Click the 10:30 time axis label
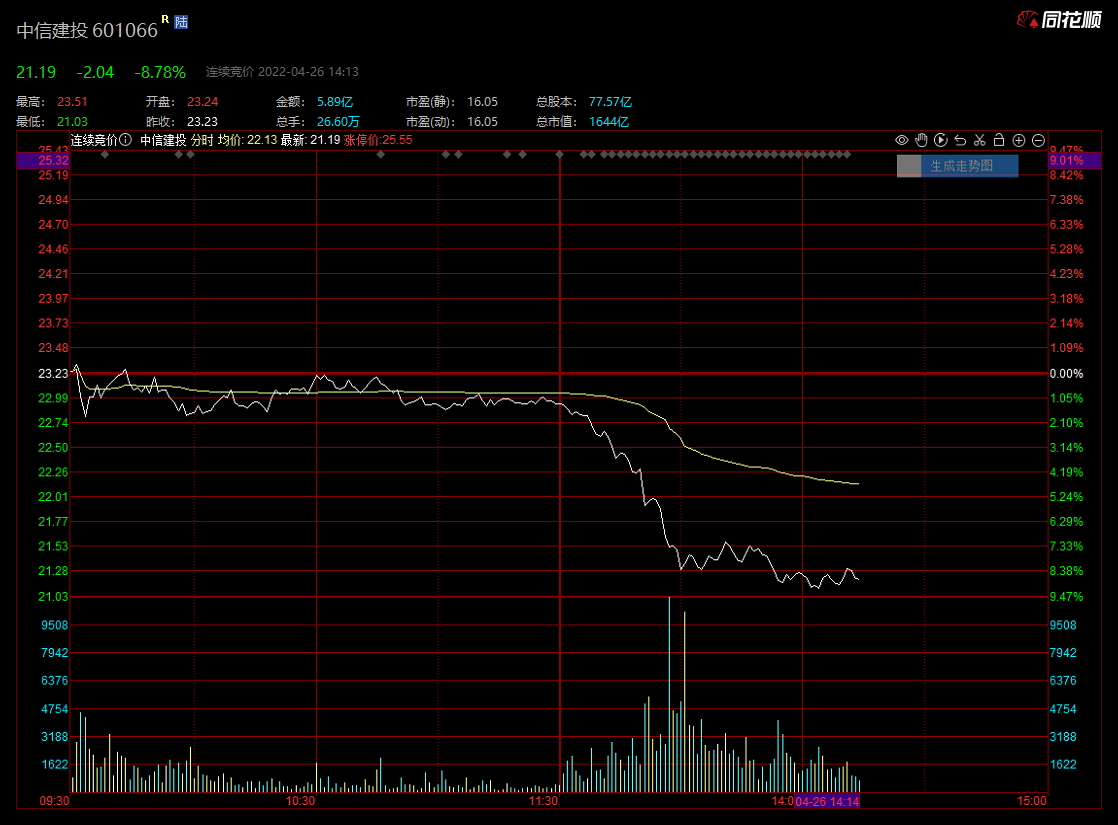 (x=300, y=801)
